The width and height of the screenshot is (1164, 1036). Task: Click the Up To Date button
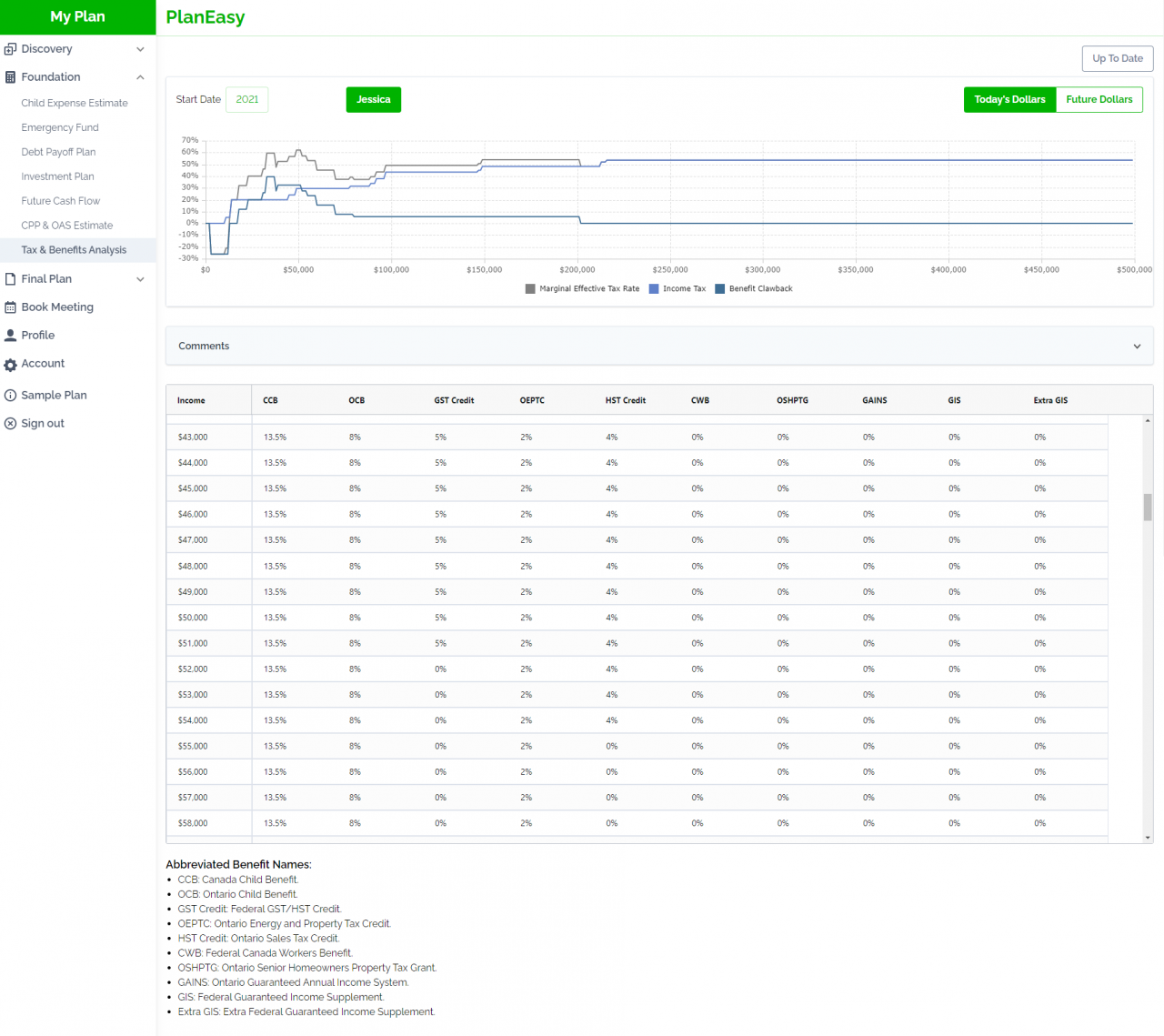[1118, 58]
